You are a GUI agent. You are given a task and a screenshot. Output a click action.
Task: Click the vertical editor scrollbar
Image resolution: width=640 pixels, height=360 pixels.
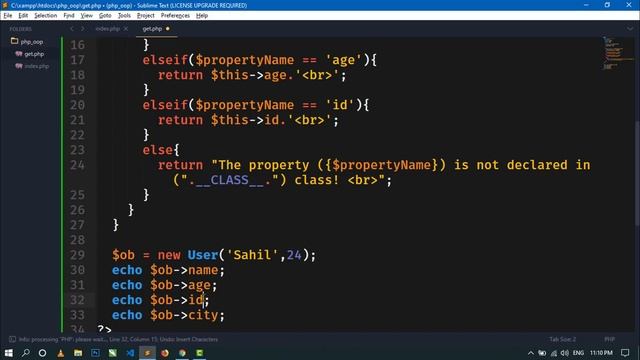tap(637, 173)
